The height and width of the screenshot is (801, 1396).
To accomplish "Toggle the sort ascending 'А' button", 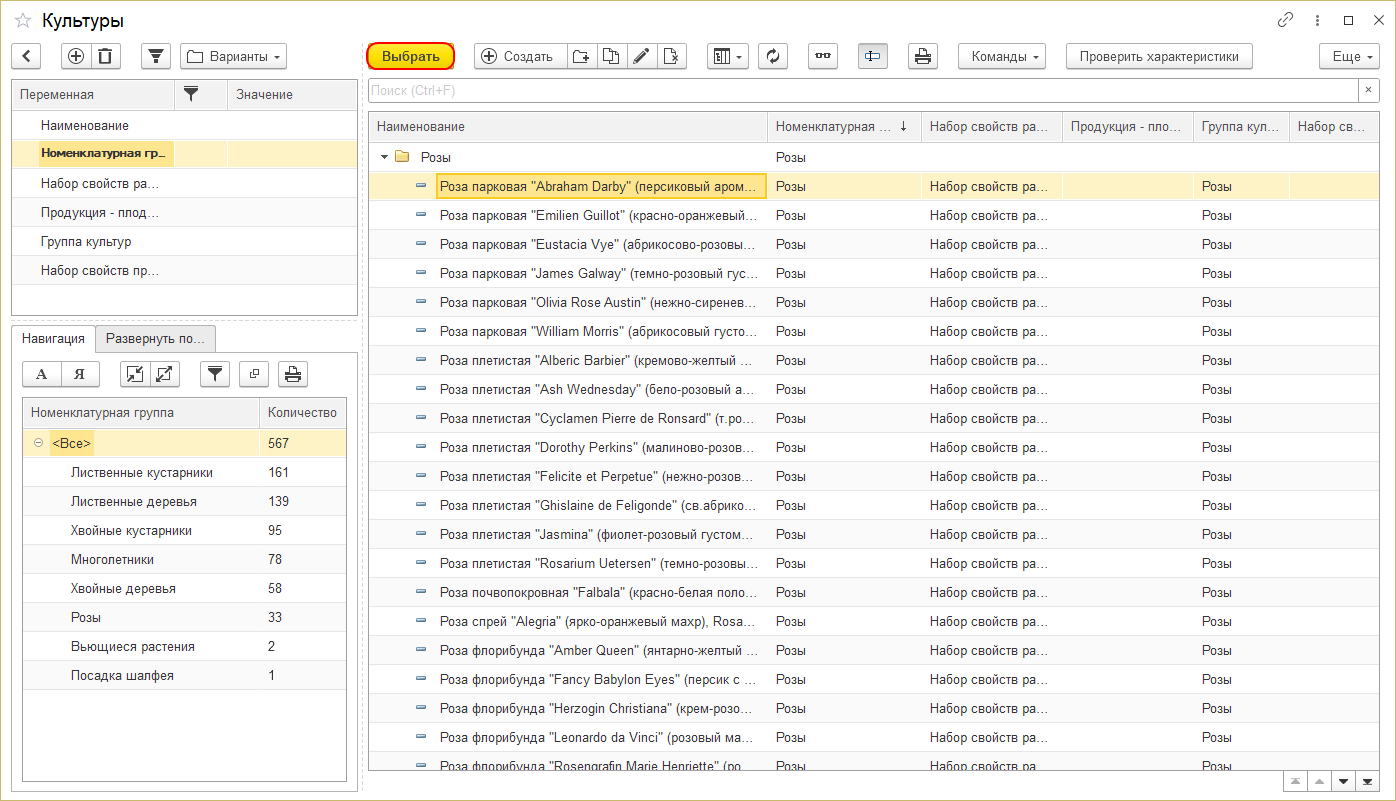I will (42, 374).
